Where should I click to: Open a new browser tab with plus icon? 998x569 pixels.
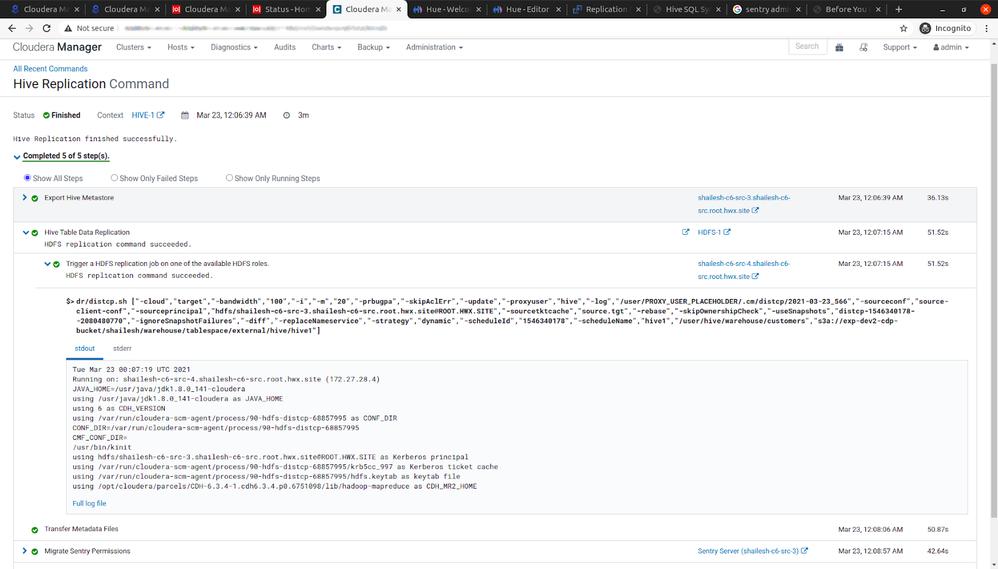899,9
